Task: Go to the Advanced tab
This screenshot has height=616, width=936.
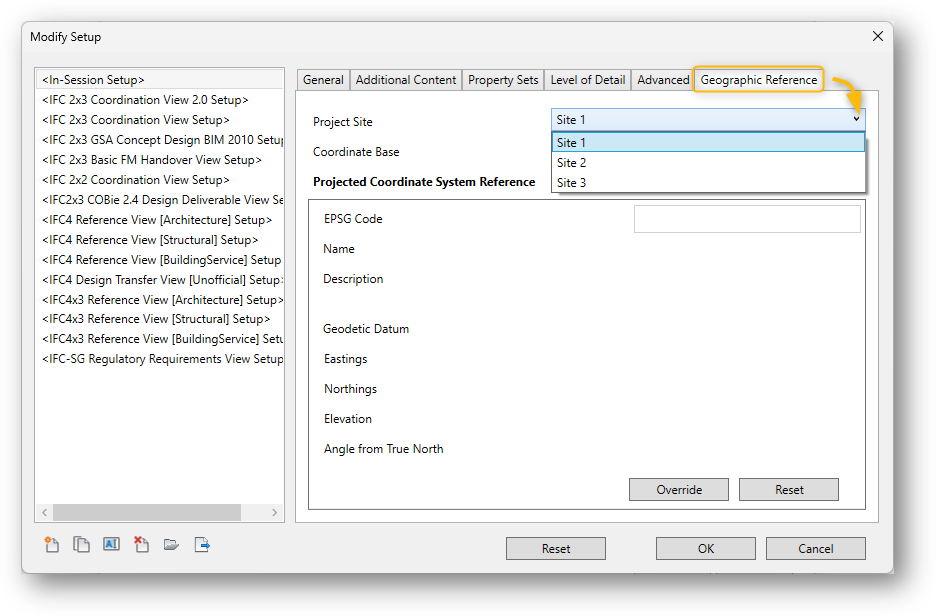Action: 663,80
